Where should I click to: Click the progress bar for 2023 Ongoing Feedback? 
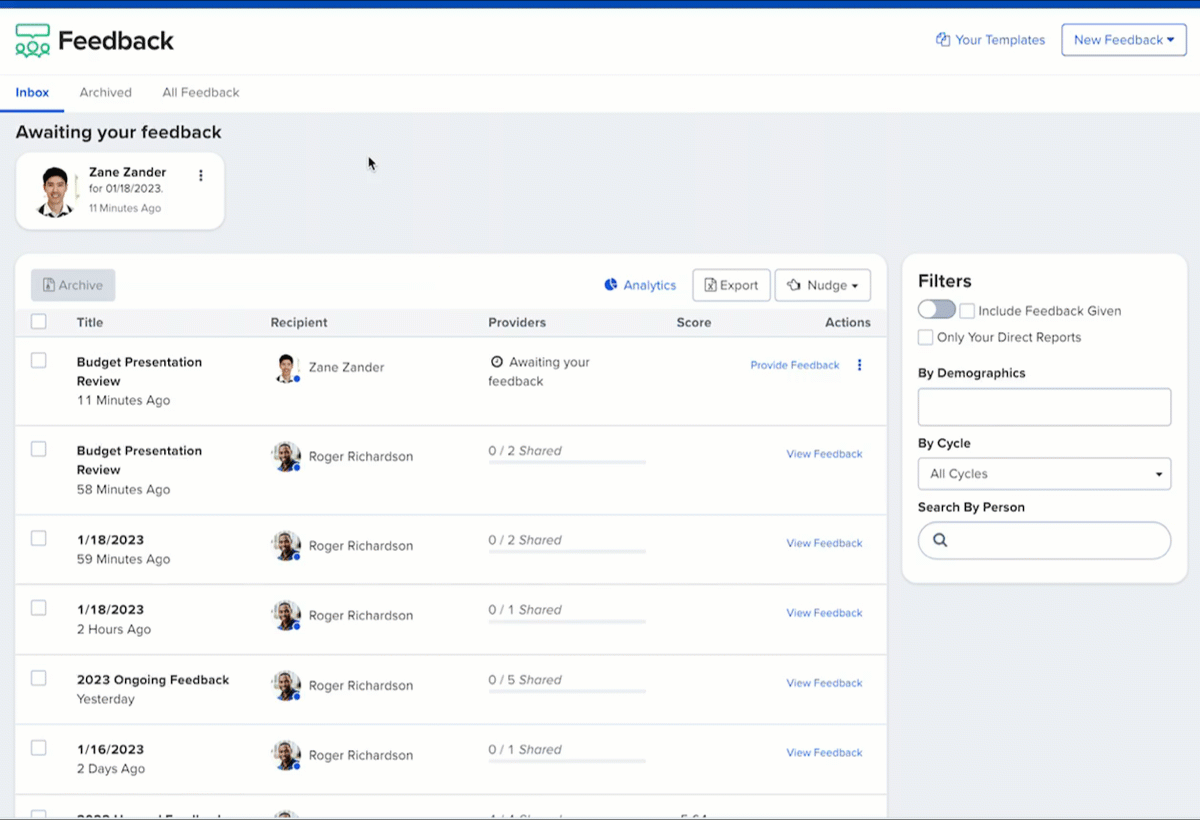566,692
